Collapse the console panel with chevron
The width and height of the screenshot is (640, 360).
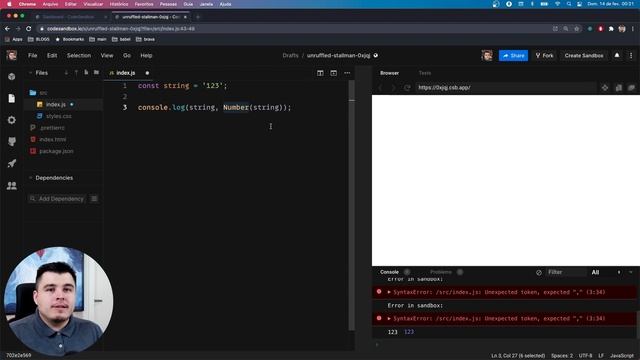click(631, 272)
